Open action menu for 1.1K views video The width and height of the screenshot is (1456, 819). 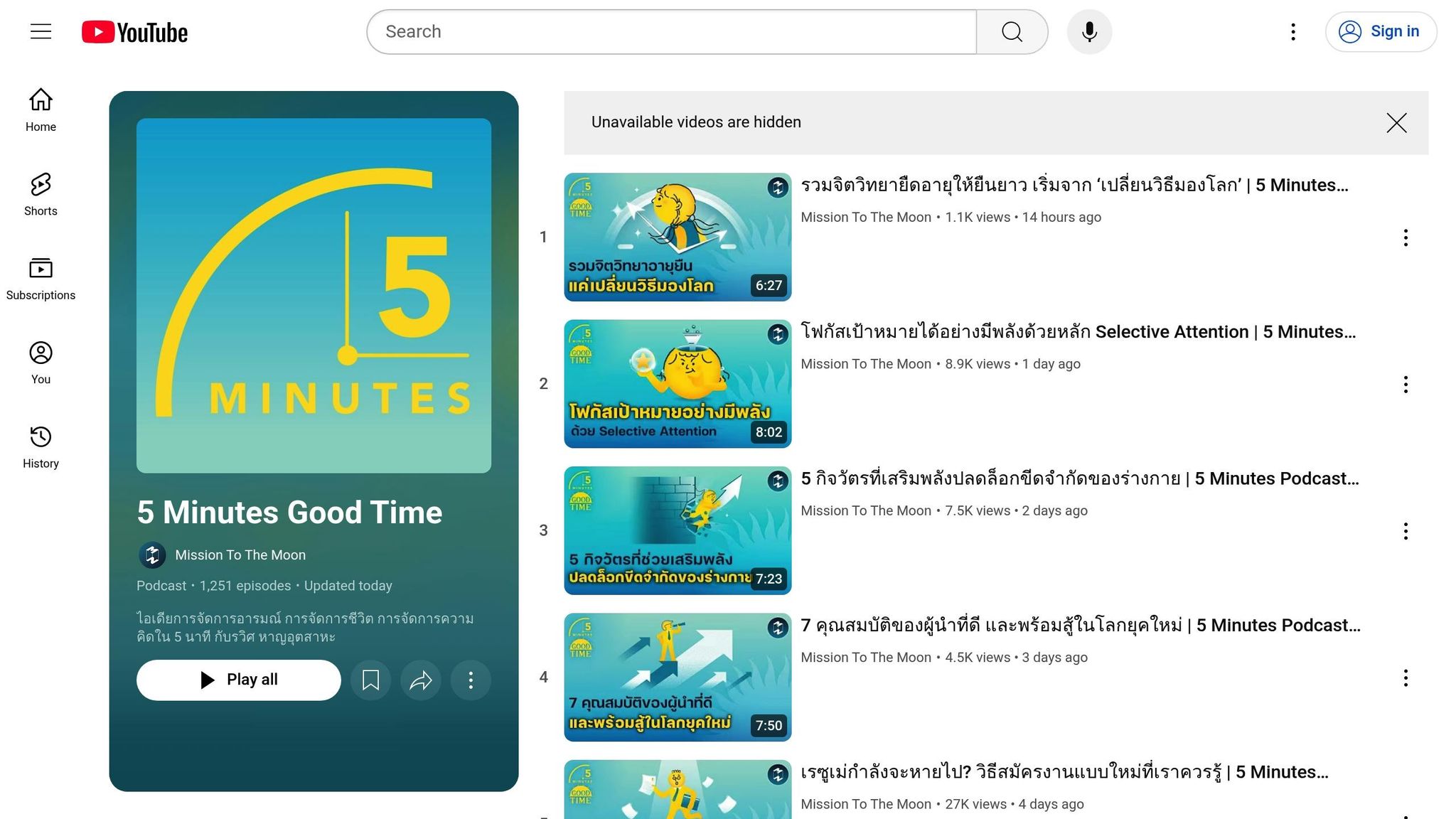click(1406, 238)
